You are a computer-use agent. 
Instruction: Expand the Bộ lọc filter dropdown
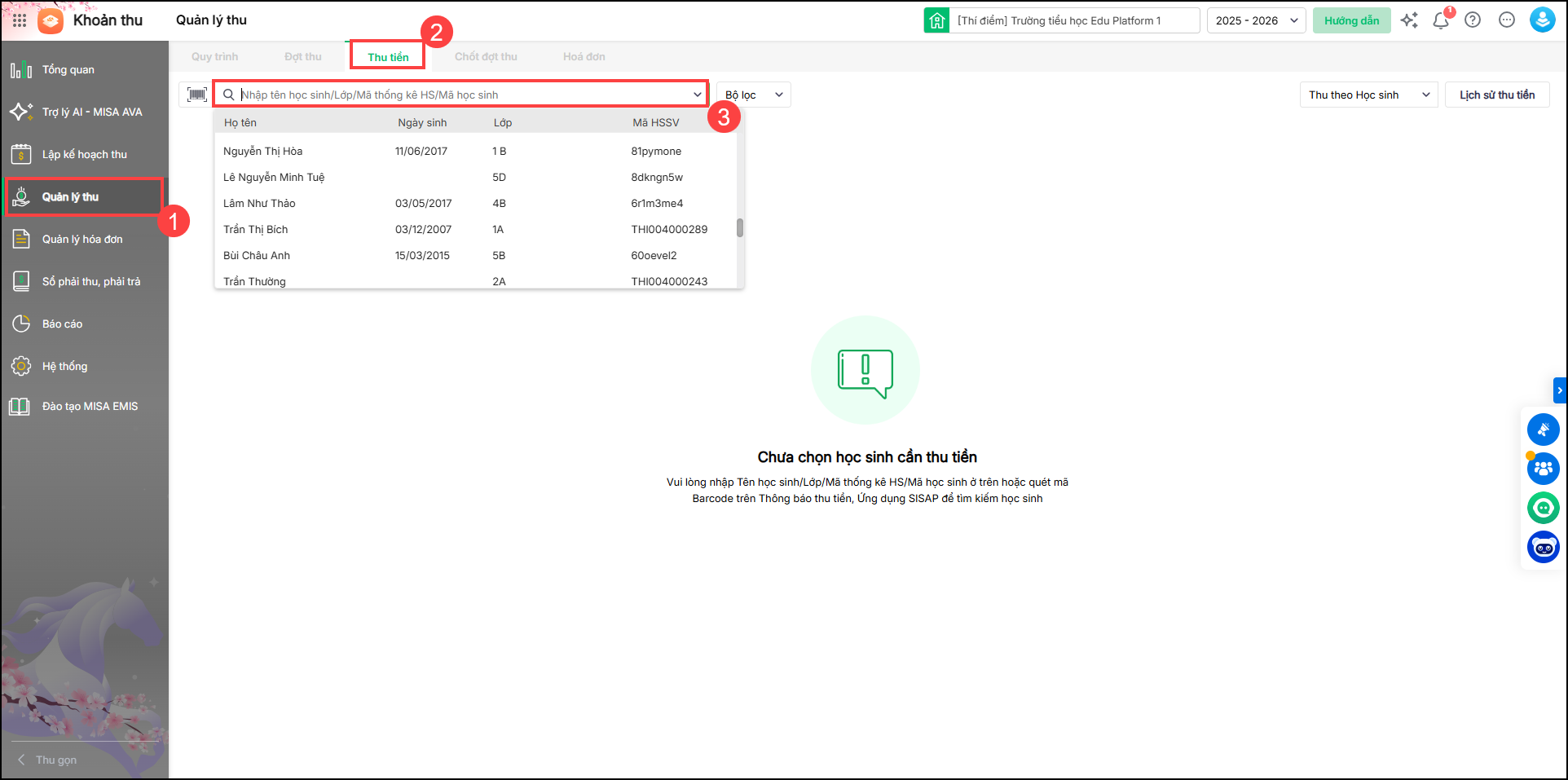point(753,95)
